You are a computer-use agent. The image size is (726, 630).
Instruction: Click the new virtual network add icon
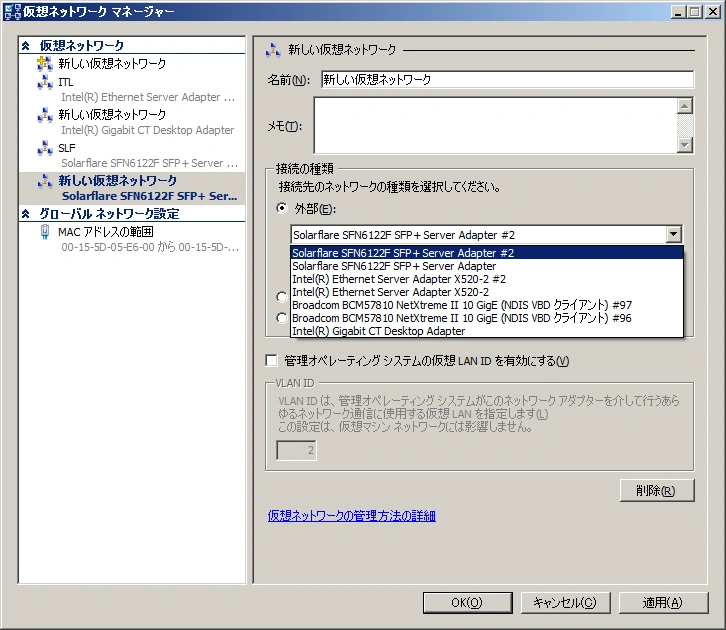pos(45,63)
